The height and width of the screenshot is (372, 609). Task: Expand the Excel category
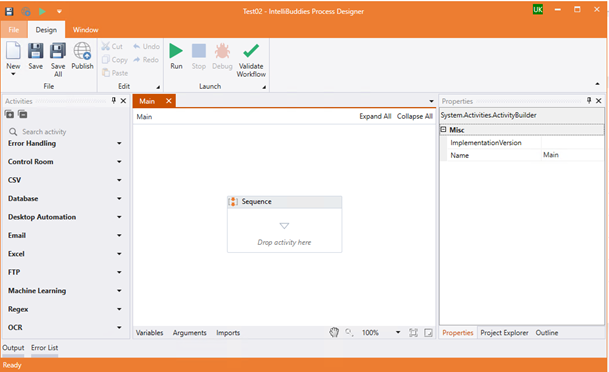(120, 254)
